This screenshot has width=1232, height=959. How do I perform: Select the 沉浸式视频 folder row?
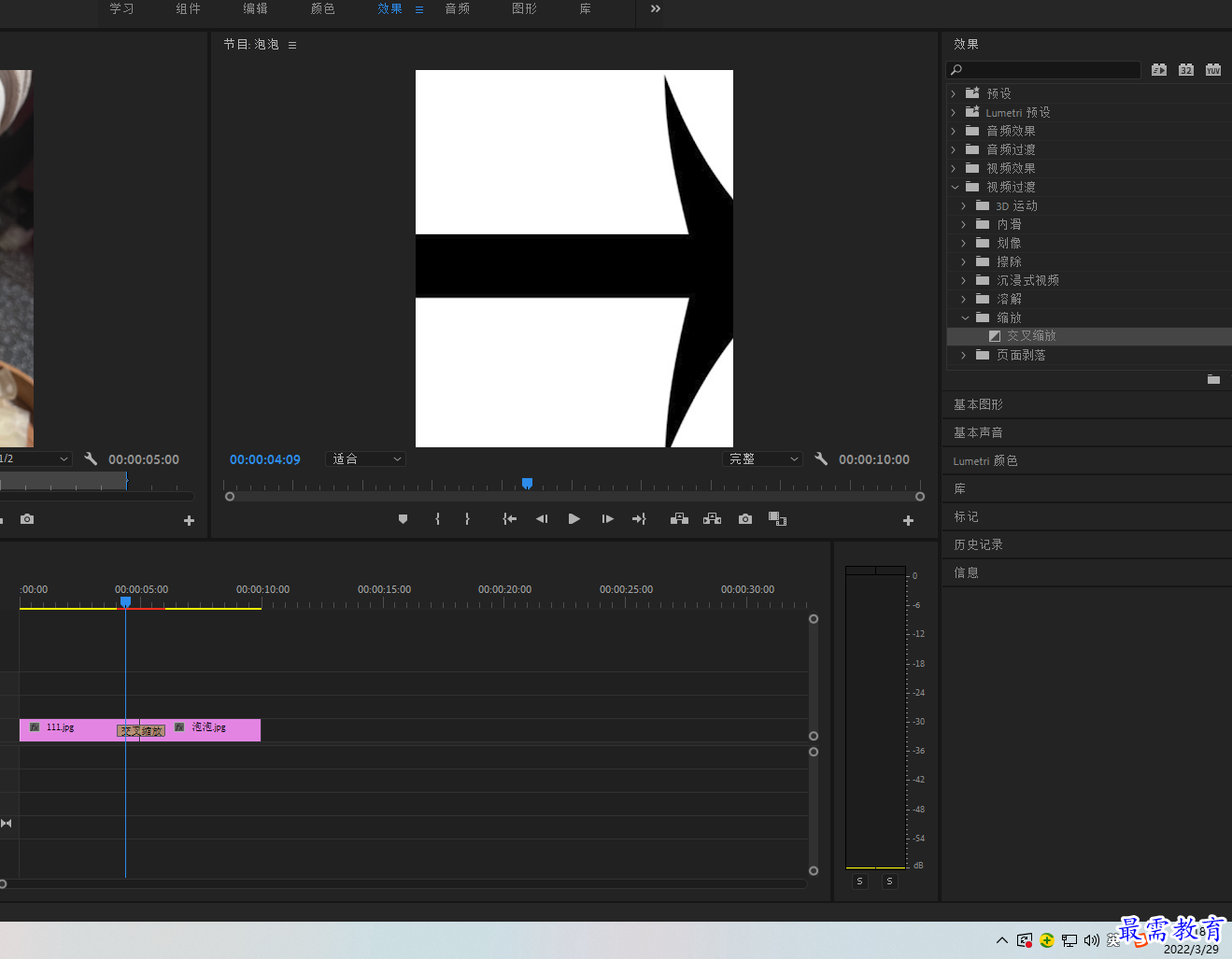pos(1088,280)
